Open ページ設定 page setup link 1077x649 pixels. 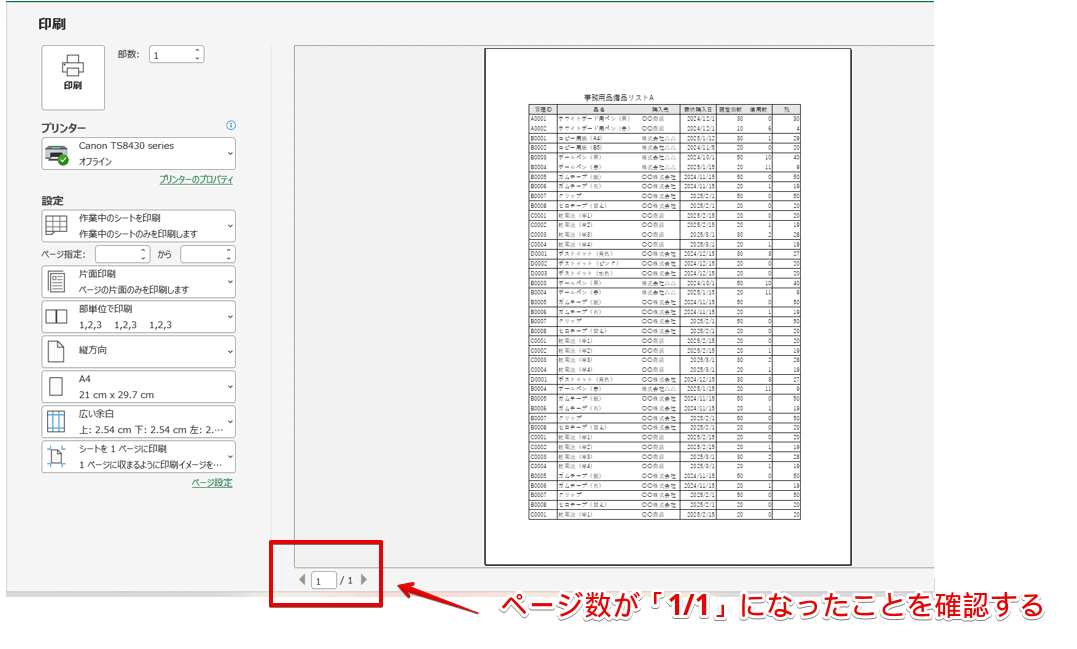pyautogui.click(x=214, y=483)
